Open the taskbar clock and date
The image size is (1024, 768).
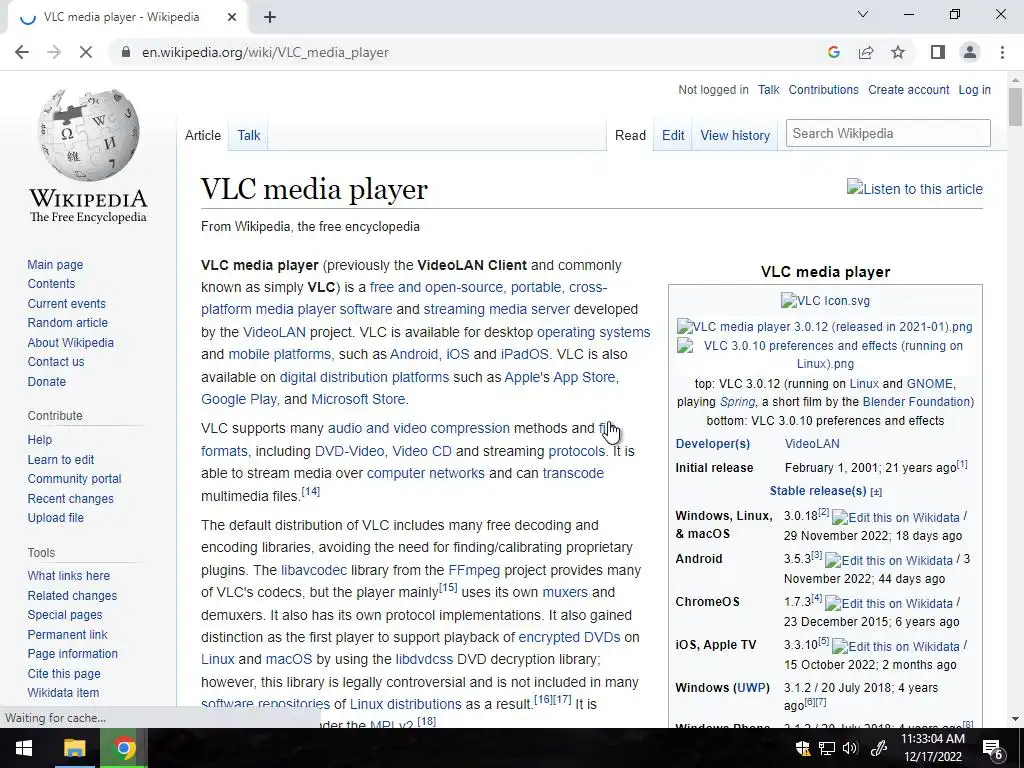pos(933,748)
